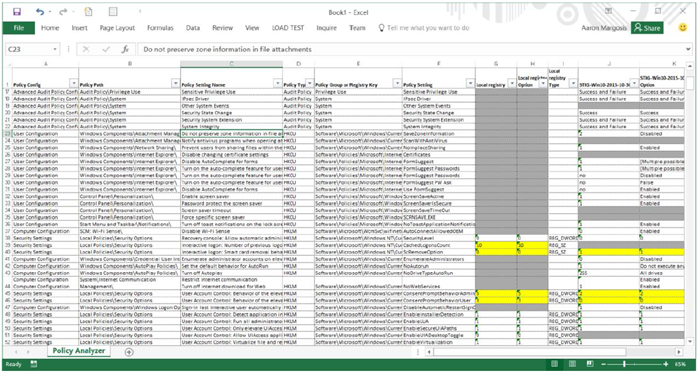698x374 pixels.
Task: Open the Policy Setting Name filter dropdown
Action: [x=277, y=84]
